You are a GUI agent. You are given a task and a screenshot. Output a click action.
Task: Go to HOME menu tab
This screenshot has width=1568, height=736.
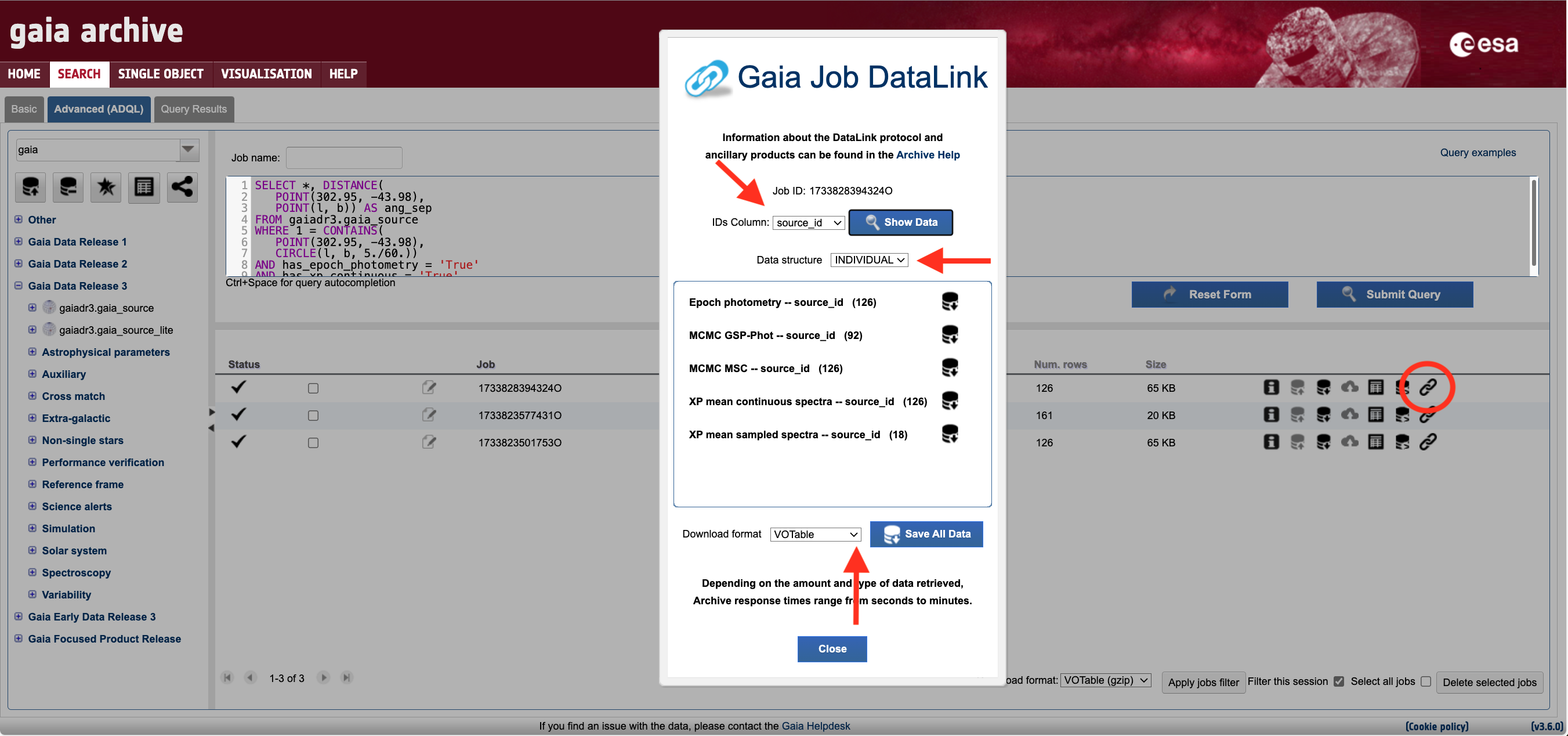24,74
